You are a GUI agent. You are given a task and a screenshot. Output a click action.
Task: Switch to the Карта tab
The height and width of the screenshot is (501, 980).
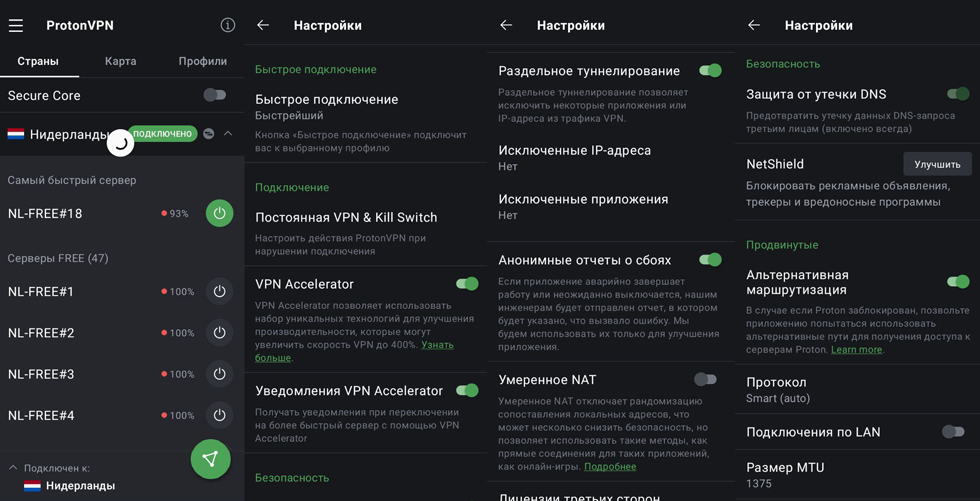point(121,61)
